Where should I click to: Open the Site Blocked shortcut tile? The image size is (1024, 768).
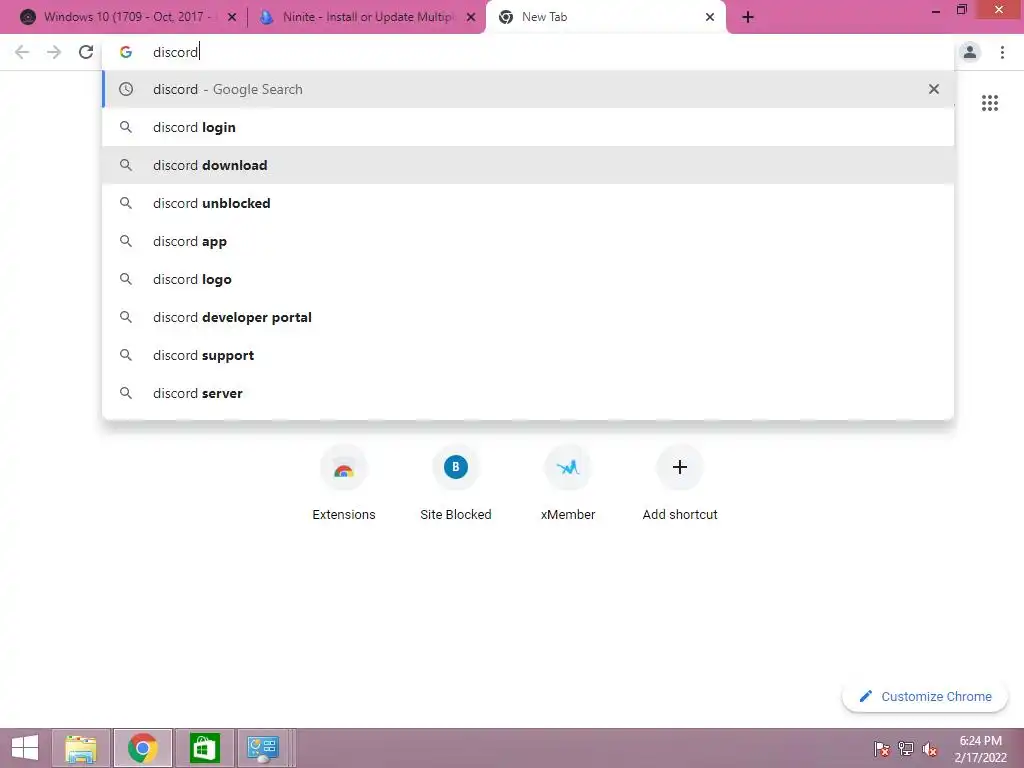tap(456, 483)
